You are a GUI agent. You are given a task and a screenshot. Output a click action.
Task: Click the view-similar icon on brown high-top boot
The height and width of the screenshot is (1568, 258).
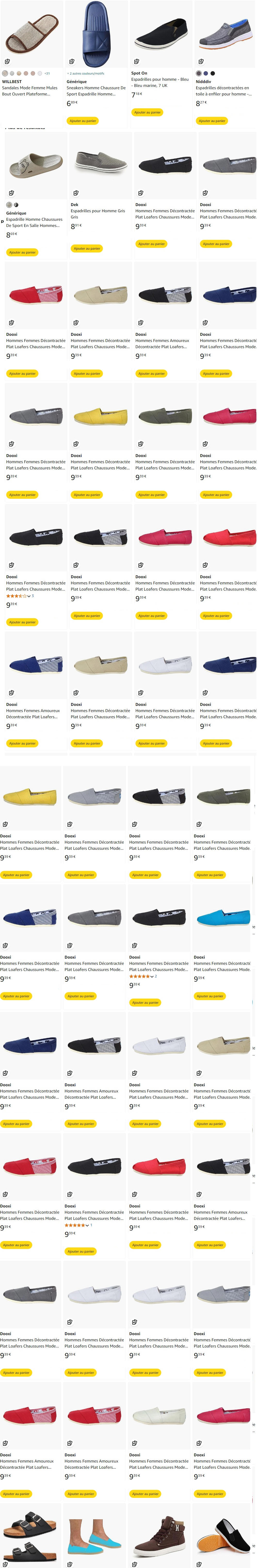point(134,1564)
